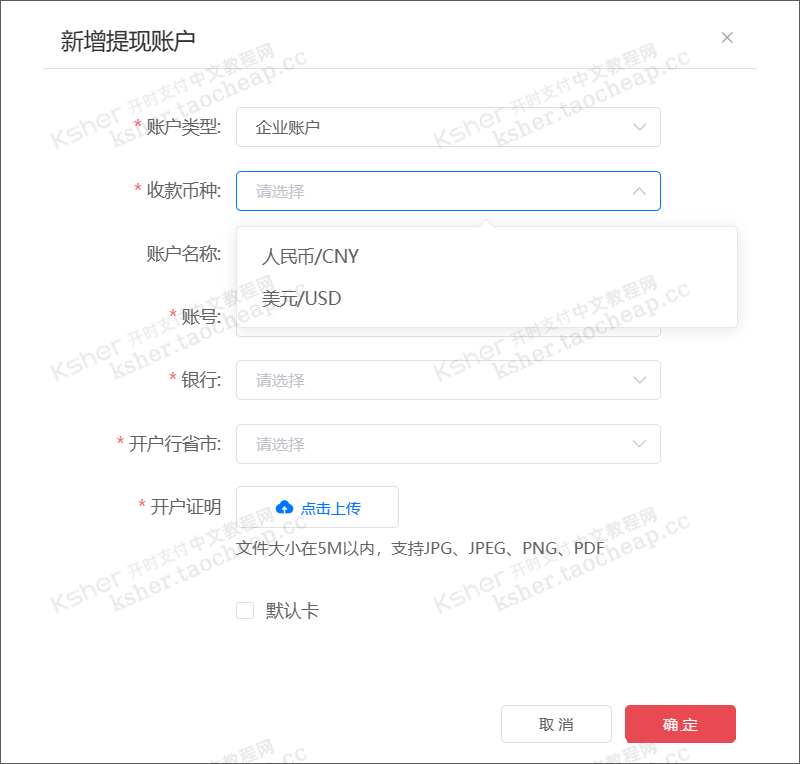Close the 新增提现账户 dialog with X
This screenshot has width=800, height=764.
(x=727, y=37)
